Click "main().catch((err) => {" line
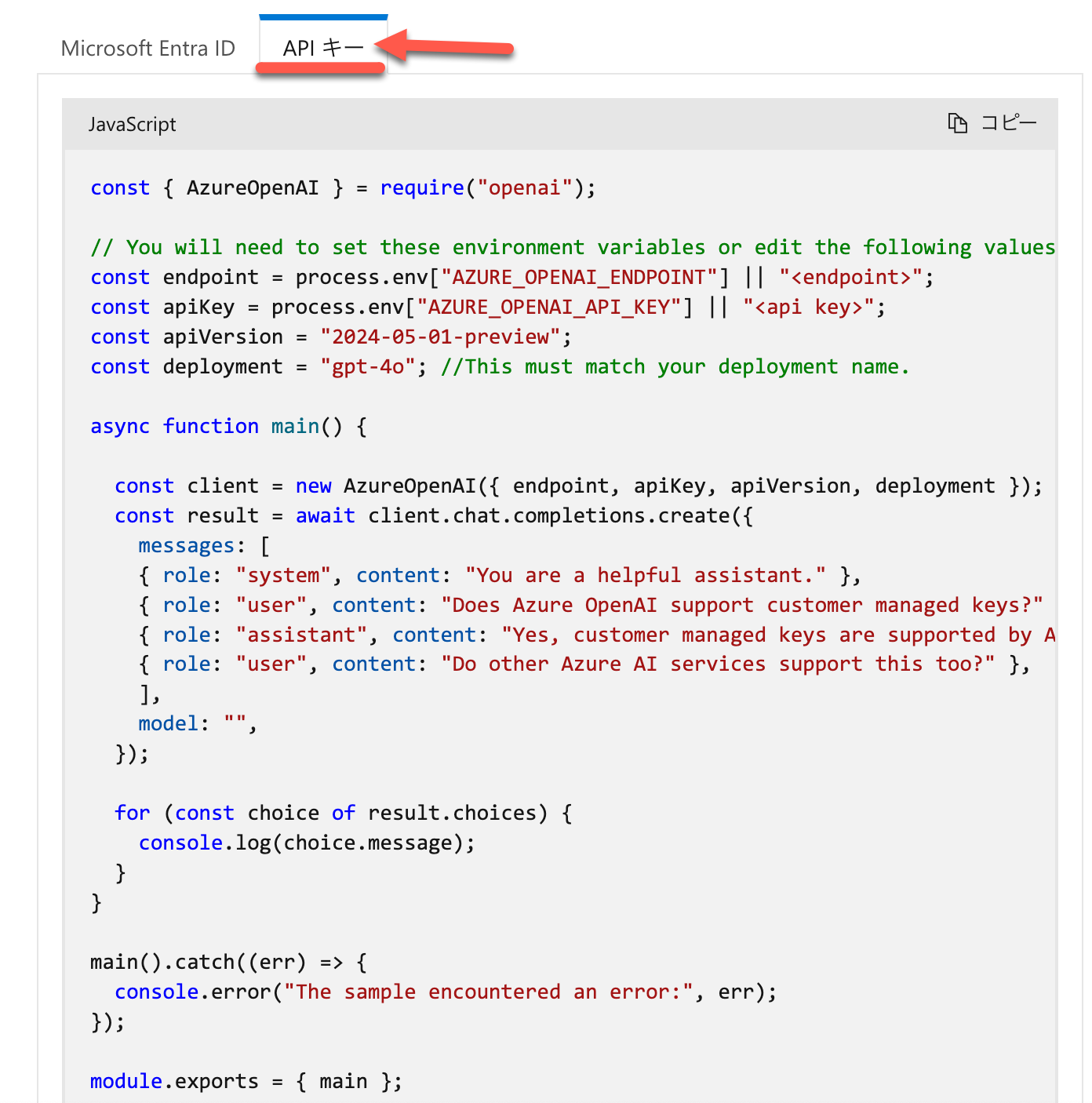The width and height of the screenshot is (1092, 1103). [228, 963]
